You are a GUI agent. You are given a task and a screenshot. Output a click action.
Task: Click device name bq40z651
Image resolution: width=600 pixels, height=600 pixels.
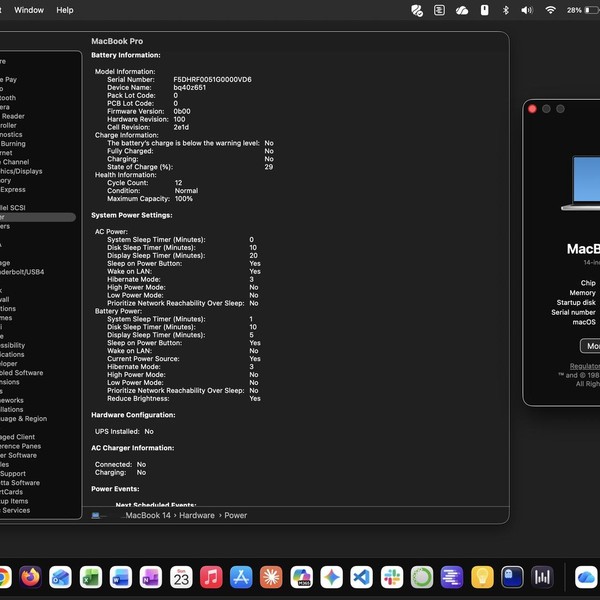189,88
